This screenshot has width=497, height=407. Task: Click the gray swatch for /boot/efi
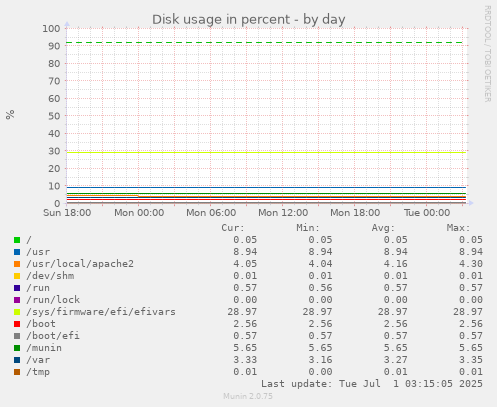(17, 336)
